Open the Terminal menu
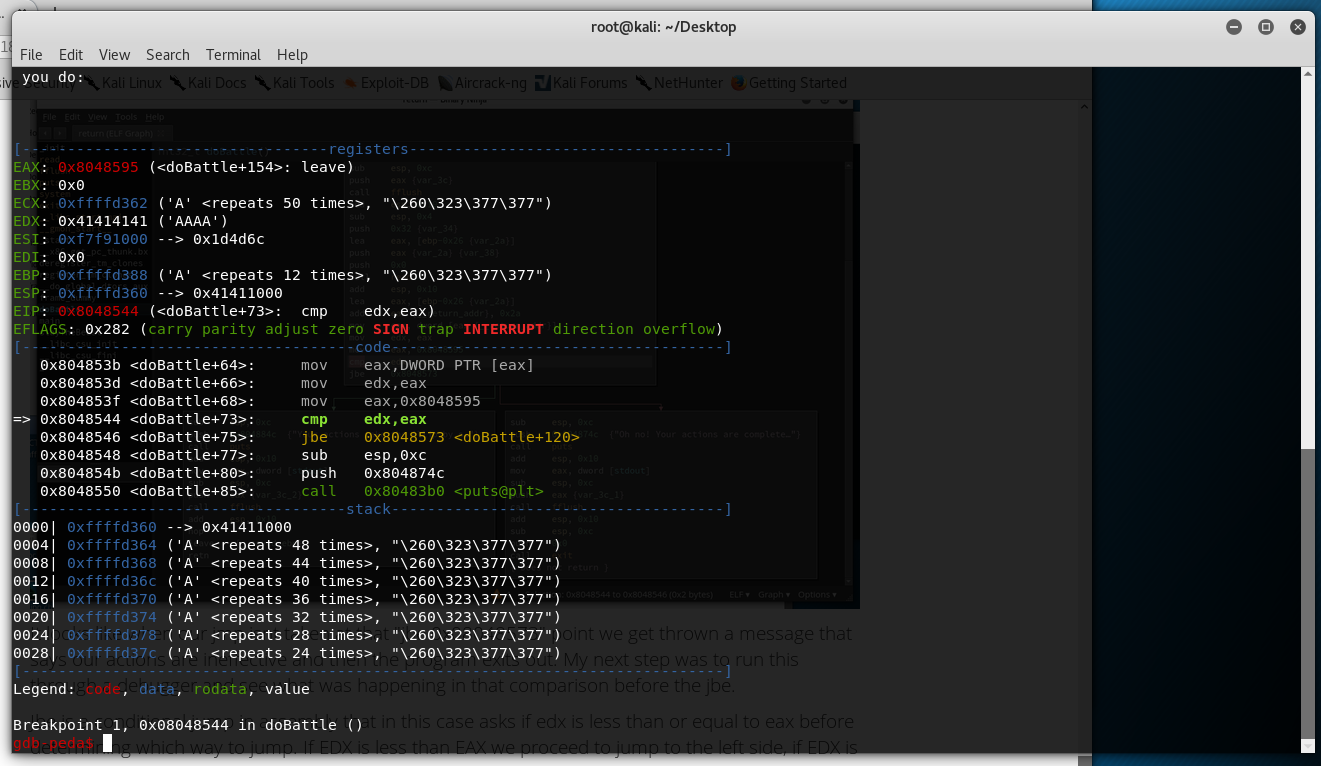 (233, 55)
